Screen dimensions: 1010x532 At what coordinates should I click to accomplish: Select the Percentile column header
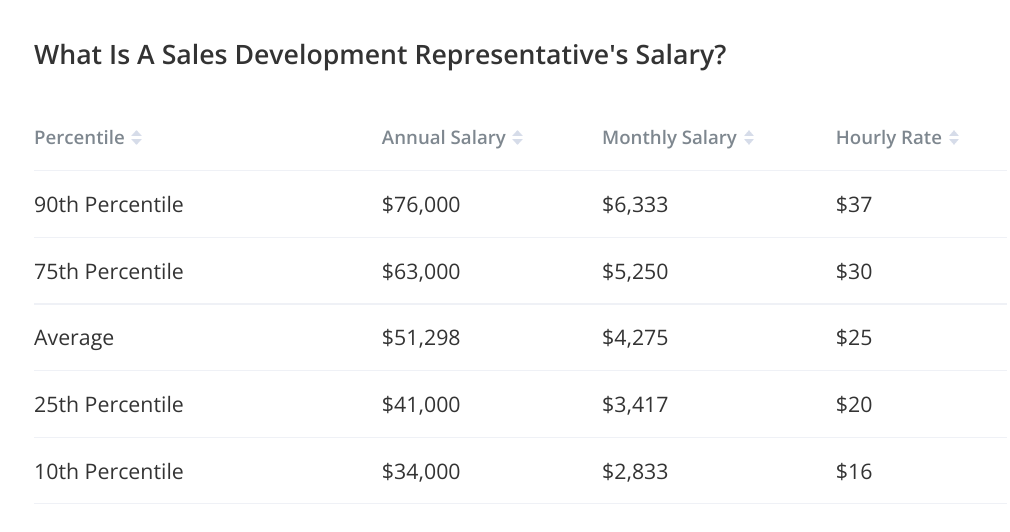tap(79, 138)
